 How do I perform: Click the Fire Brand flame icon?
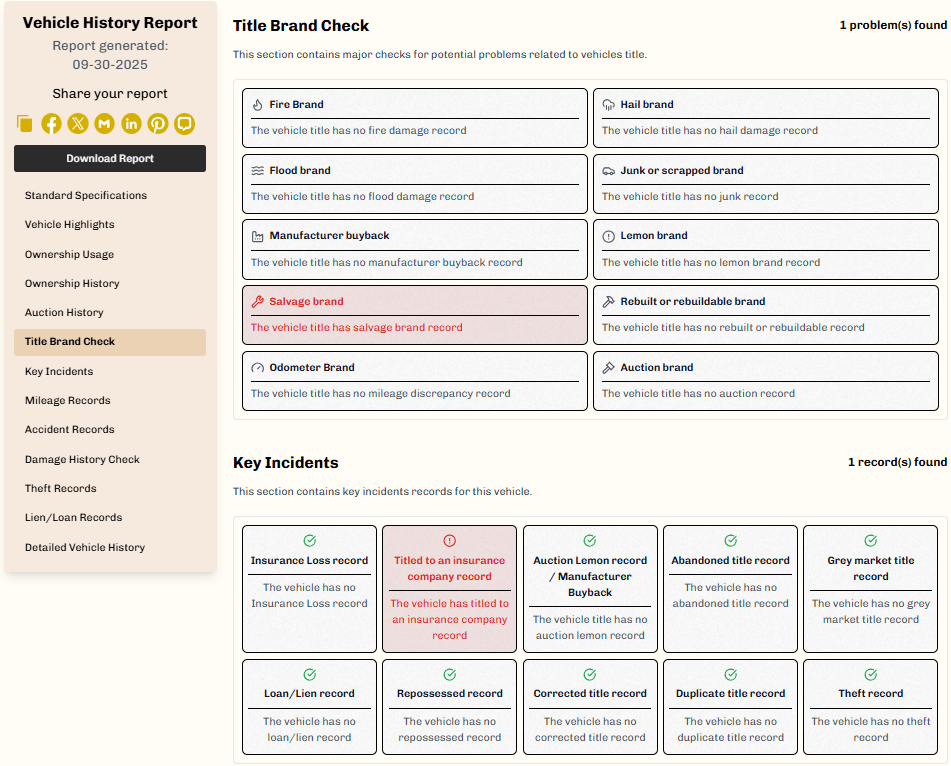click(257, 104)
